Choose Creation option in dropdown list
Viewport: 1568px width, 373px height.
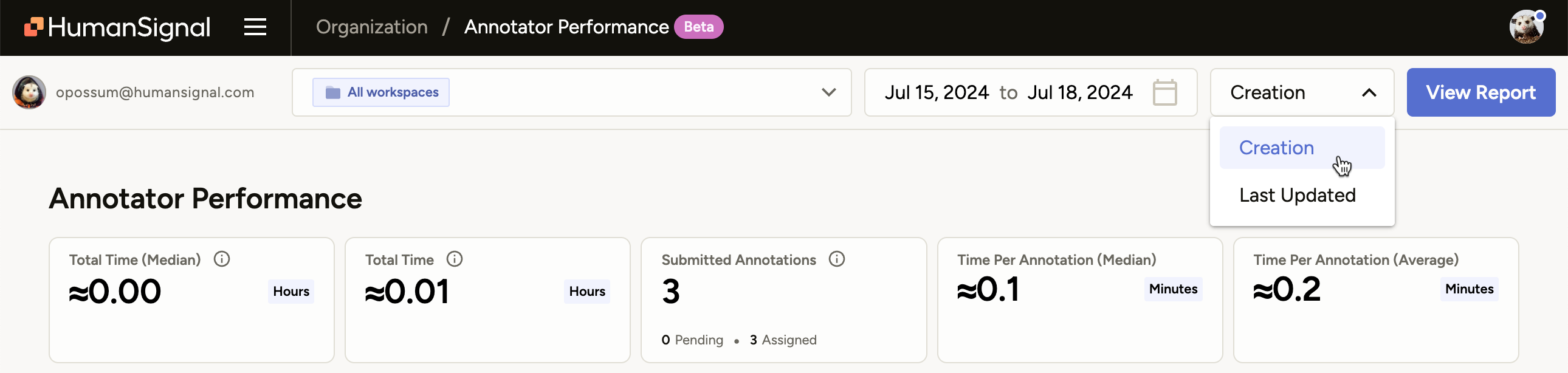pyautogui.click(x=1276, y=148)
